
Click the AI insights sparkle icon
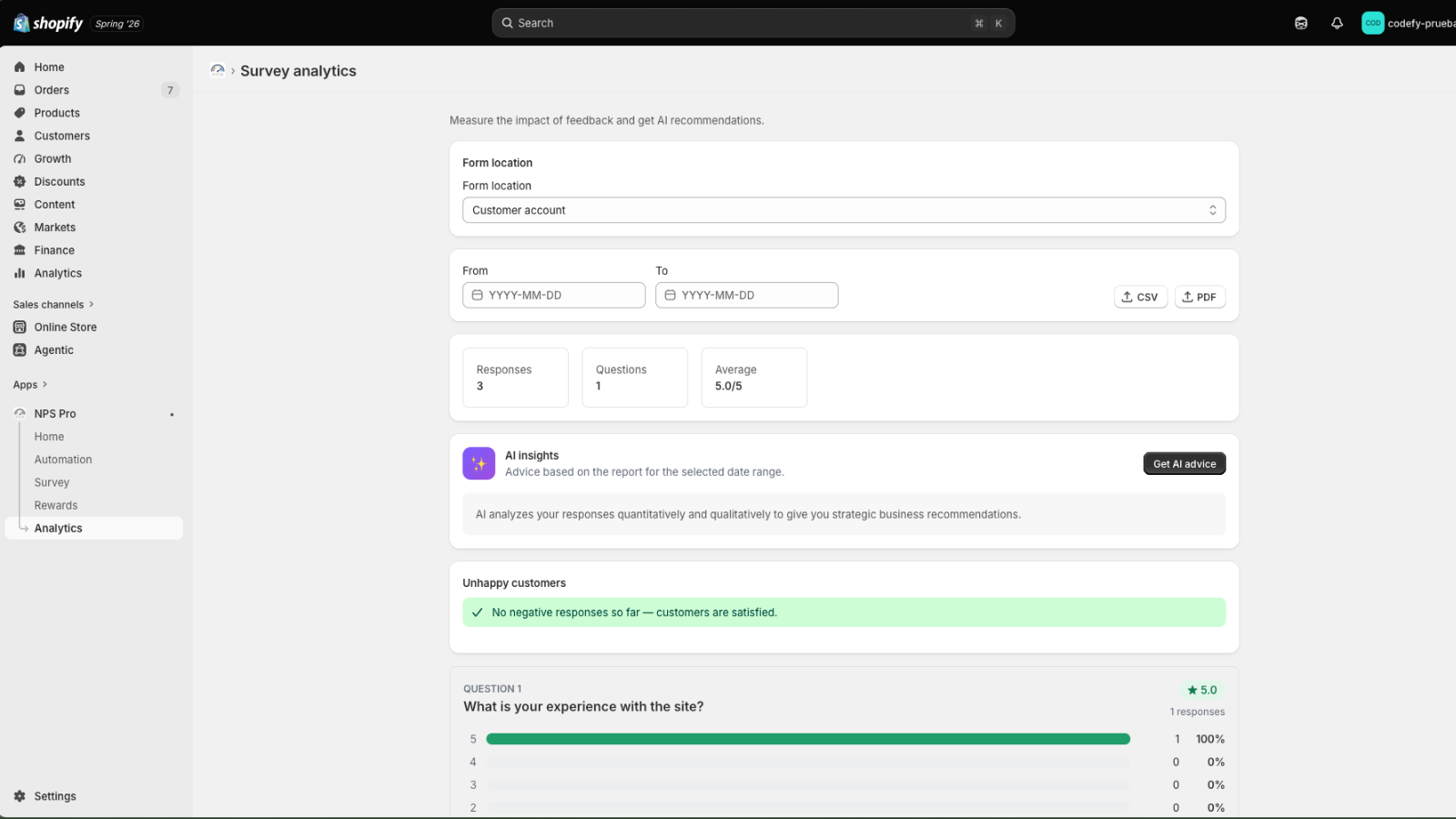(479, 463)
